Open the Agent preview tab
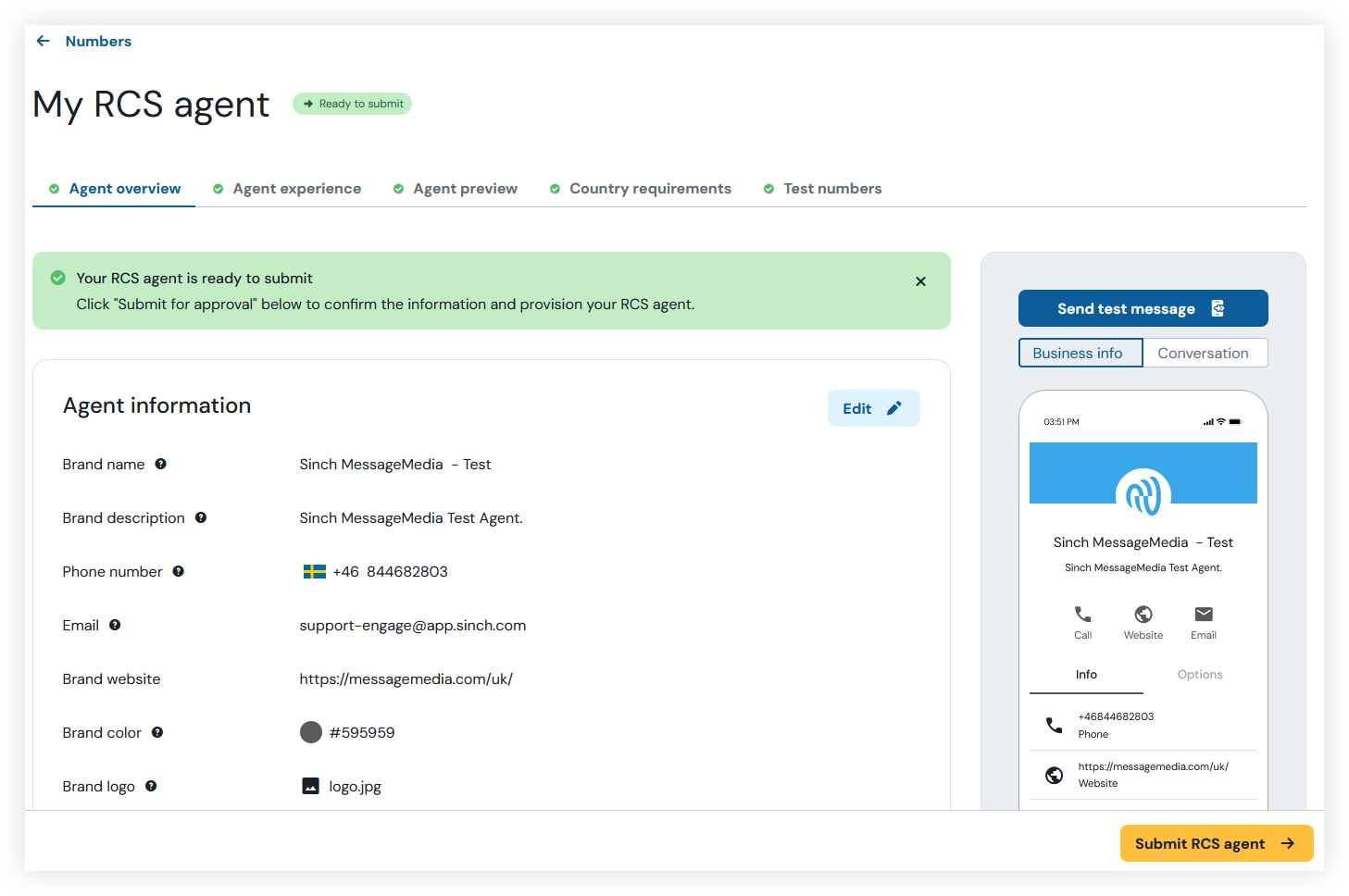This screenshot has width=1349, height=896. pos(456,189)
